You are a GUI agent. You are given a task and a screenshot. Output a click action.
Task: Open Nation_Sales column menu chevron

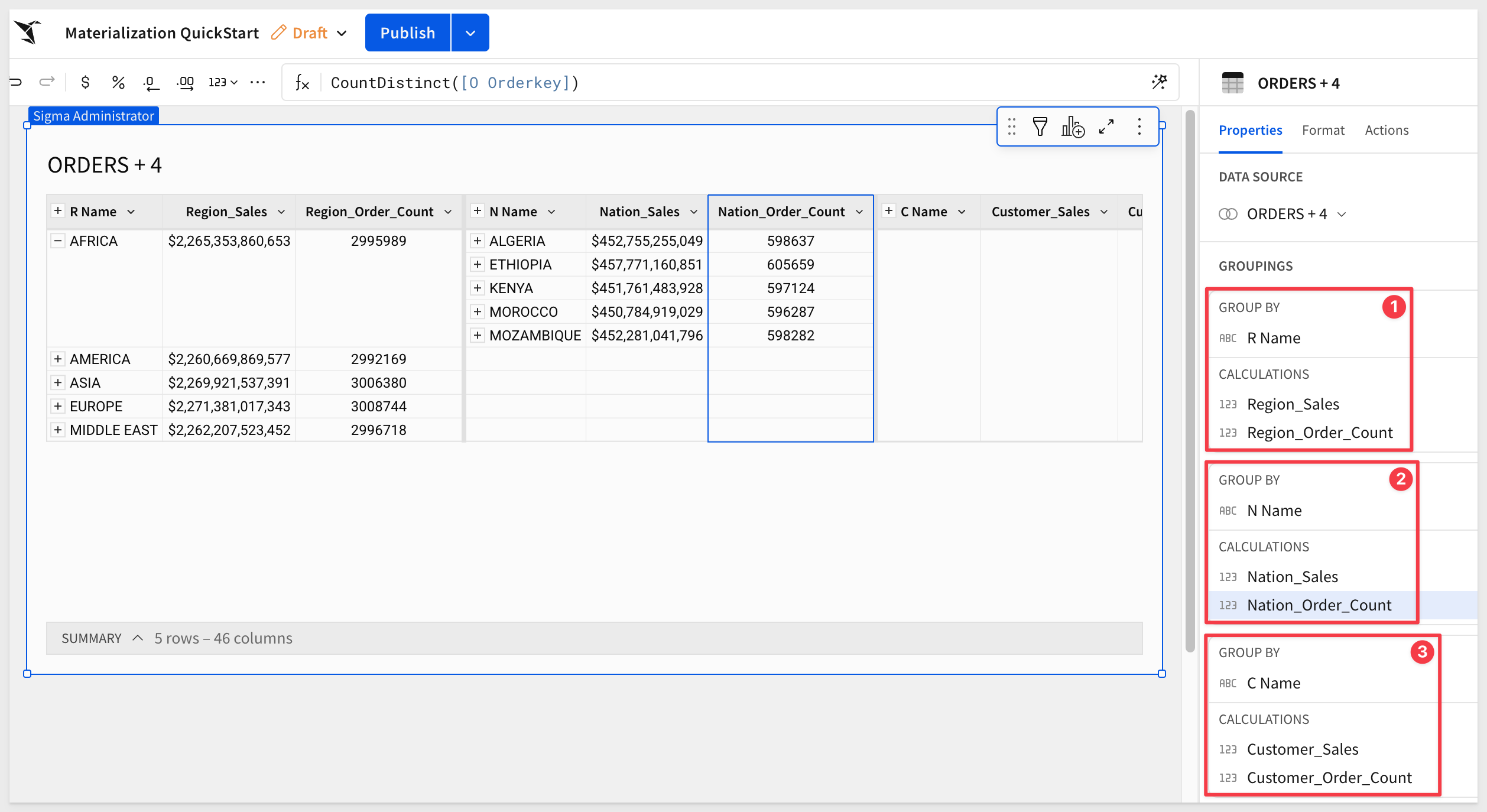tap(694, 212)
